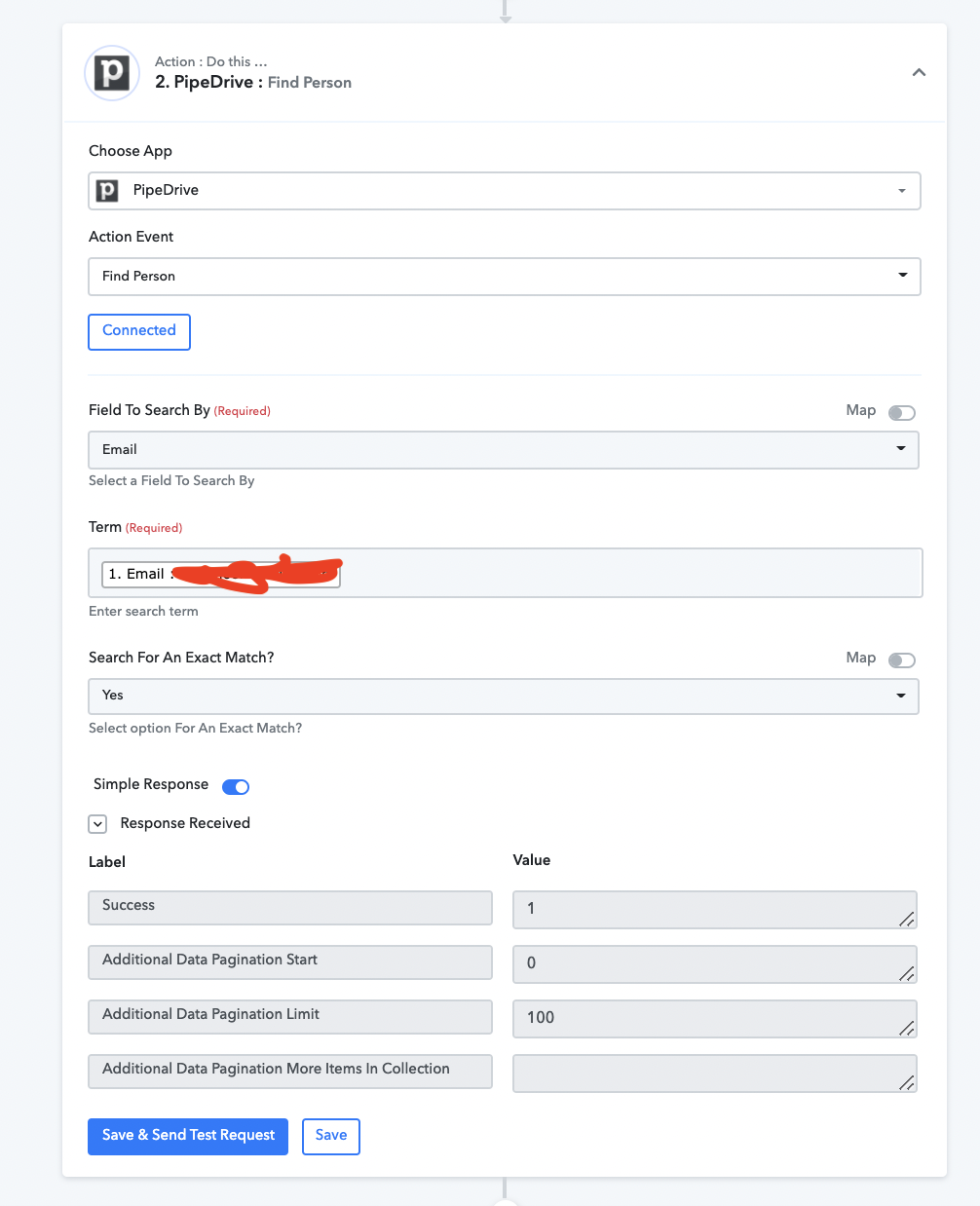Click the Connected button
Image resolution: width=980 pixels, height=1206 pixels.
point(139,331)
